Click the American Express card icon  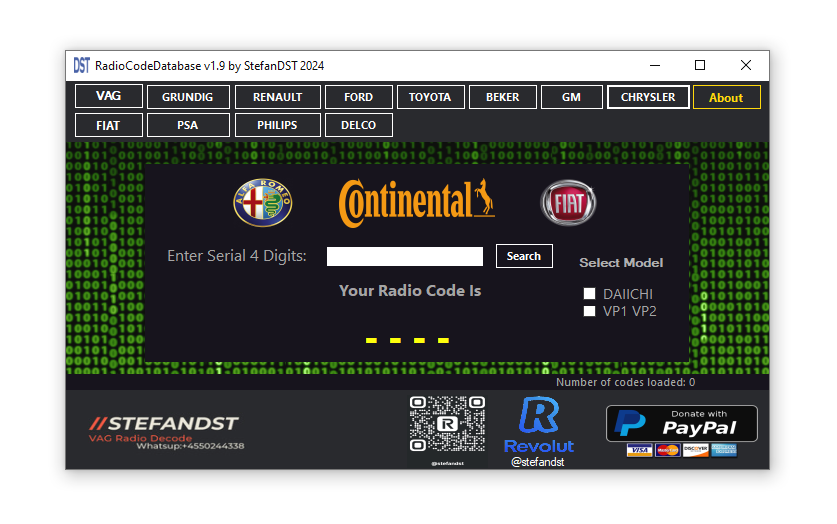tap(724, 450)
